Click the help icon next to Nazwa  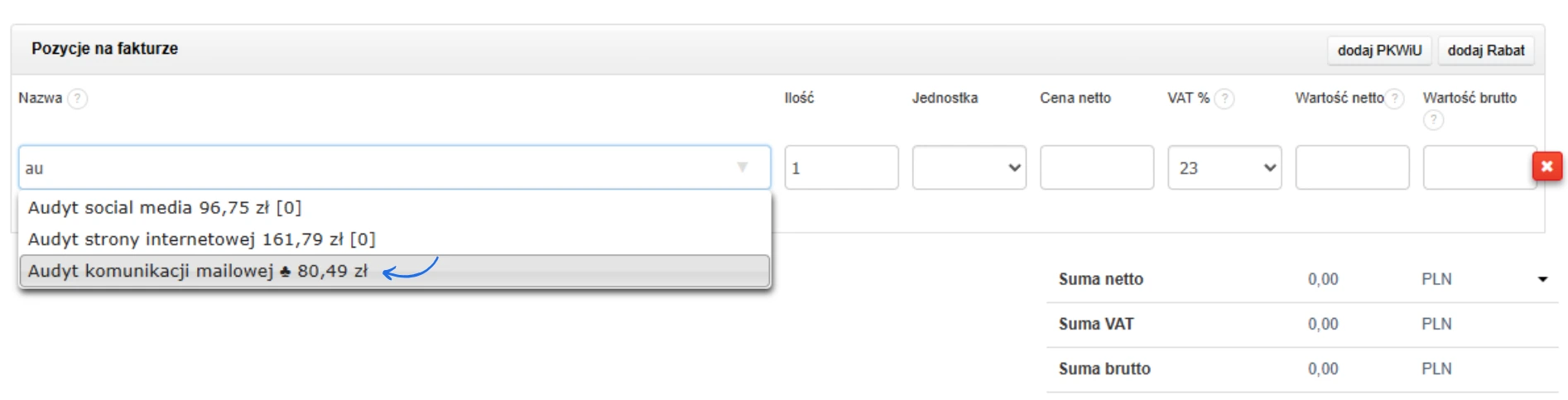tap(77, 99)
